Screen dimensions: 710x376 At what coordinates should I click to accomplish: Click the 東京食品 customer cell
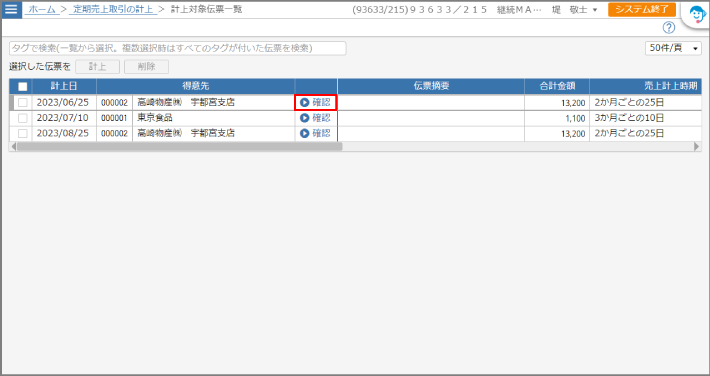click(214, 118)
